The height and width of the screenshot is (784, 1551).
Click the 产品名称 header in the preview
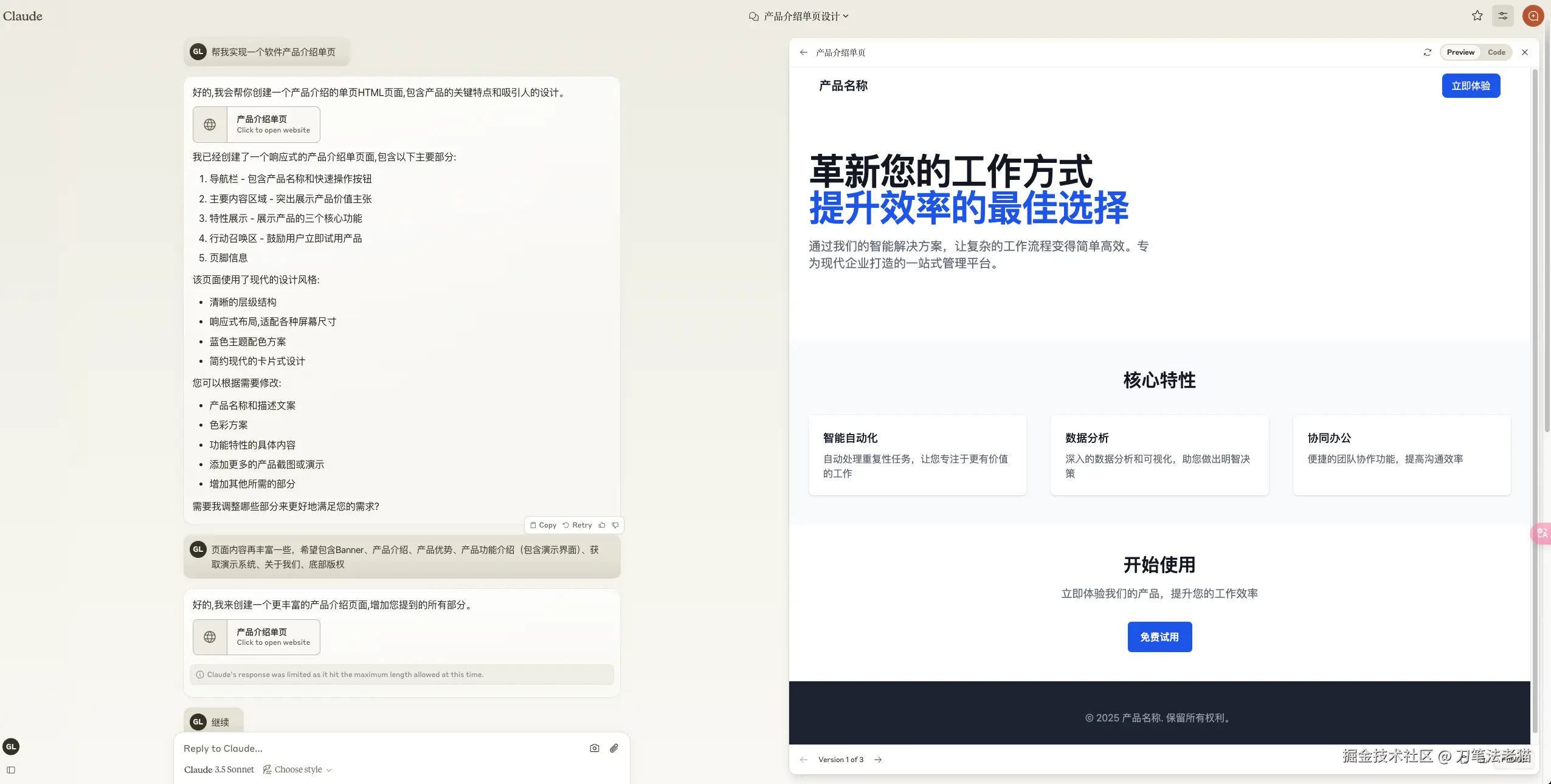click(843, 86)
